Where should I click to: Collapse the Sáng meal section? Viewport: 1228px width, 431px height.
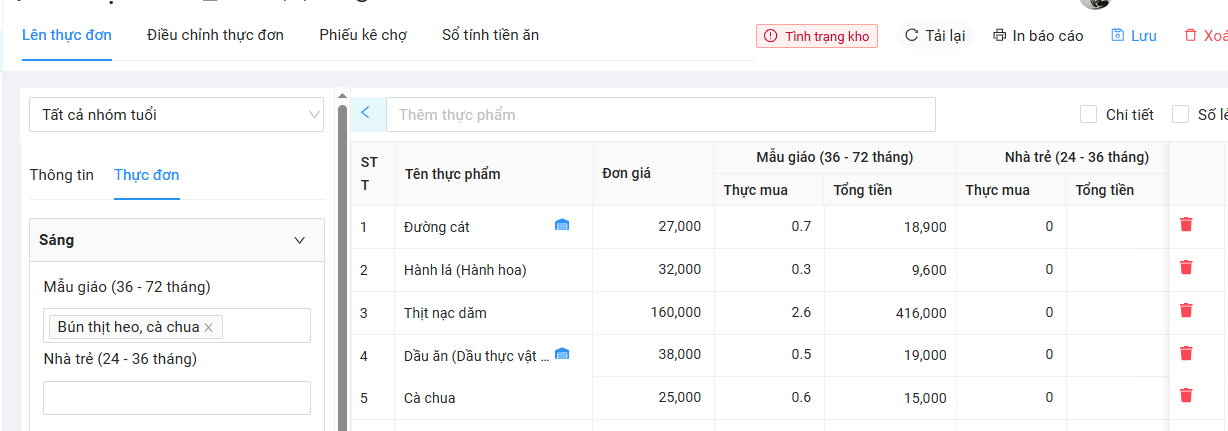pyautogui.click(x=299, y=240)
